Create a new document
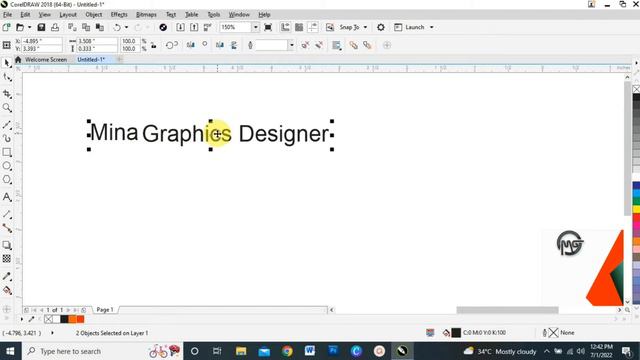The image size is (640, 360). 6,27
